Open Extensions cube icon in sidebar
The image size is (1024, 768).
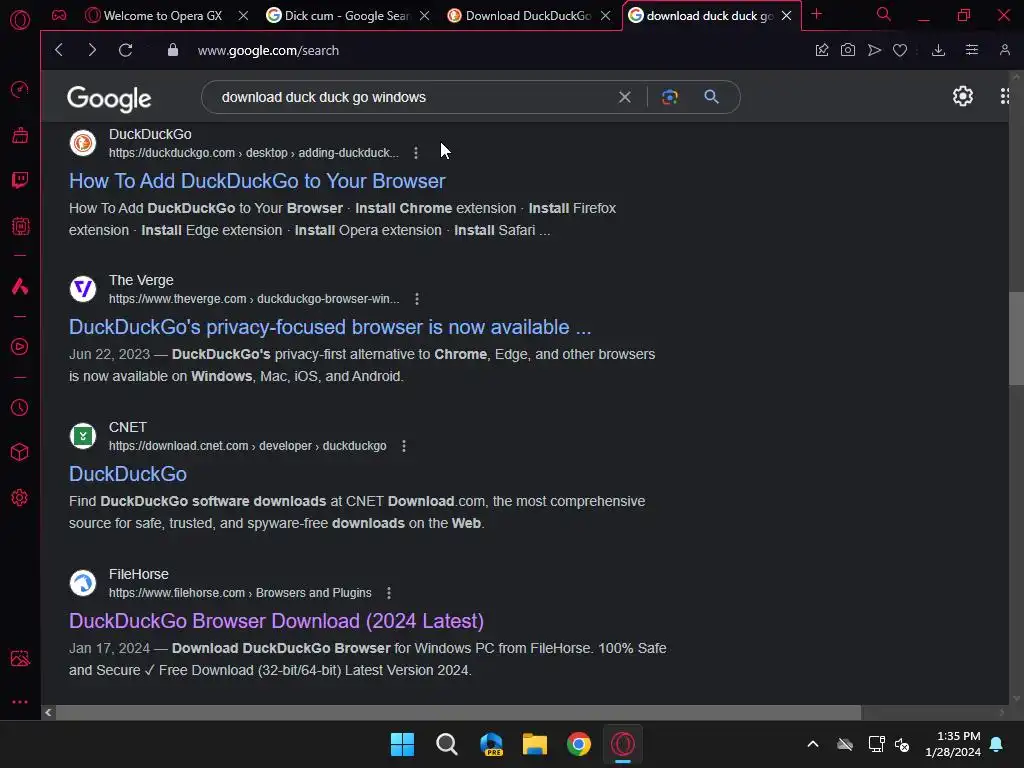click(20, 452)
